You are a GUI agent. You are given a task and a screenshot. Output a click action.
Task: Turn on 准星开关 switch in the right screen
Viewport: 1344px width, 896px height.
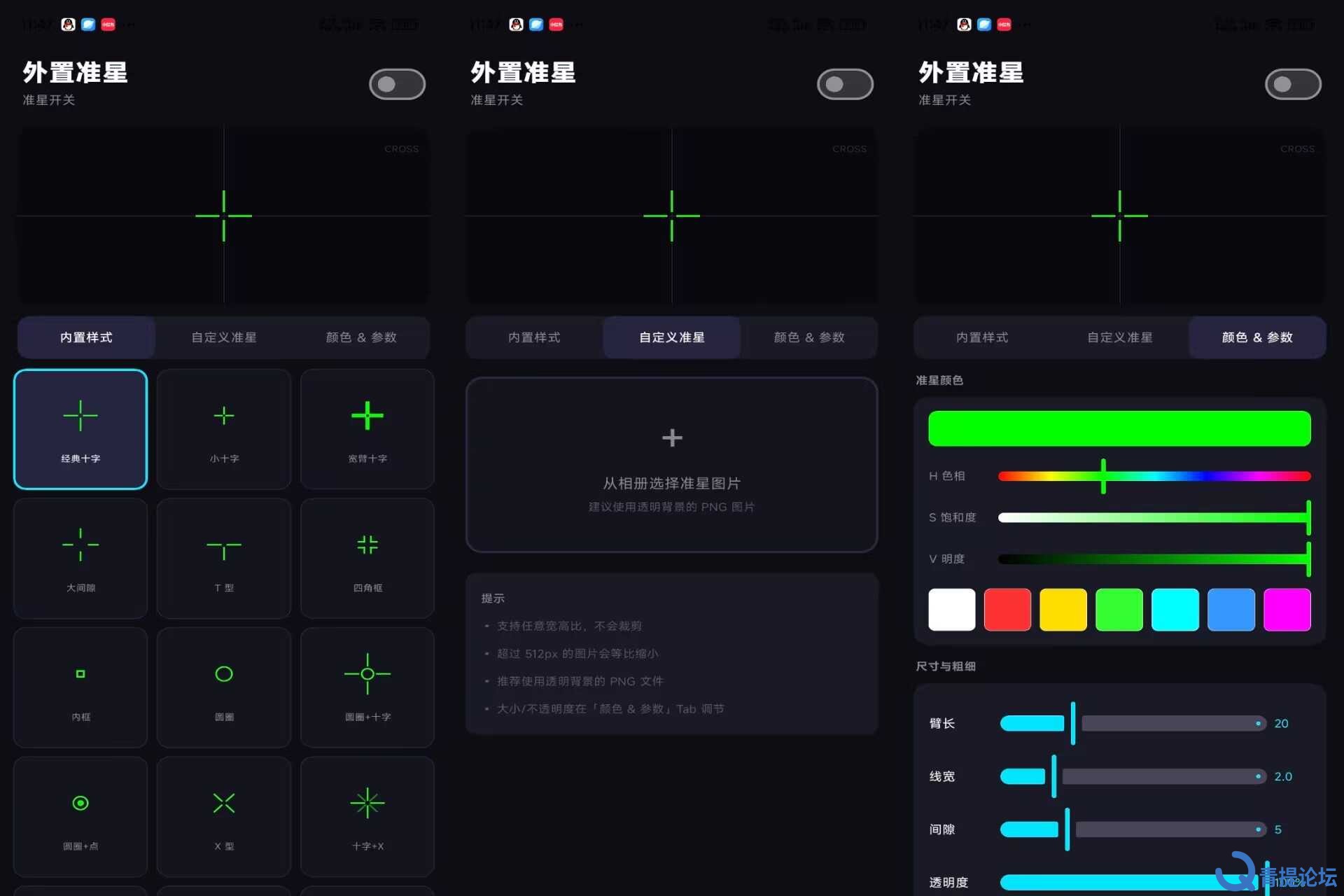point(1294,85)
